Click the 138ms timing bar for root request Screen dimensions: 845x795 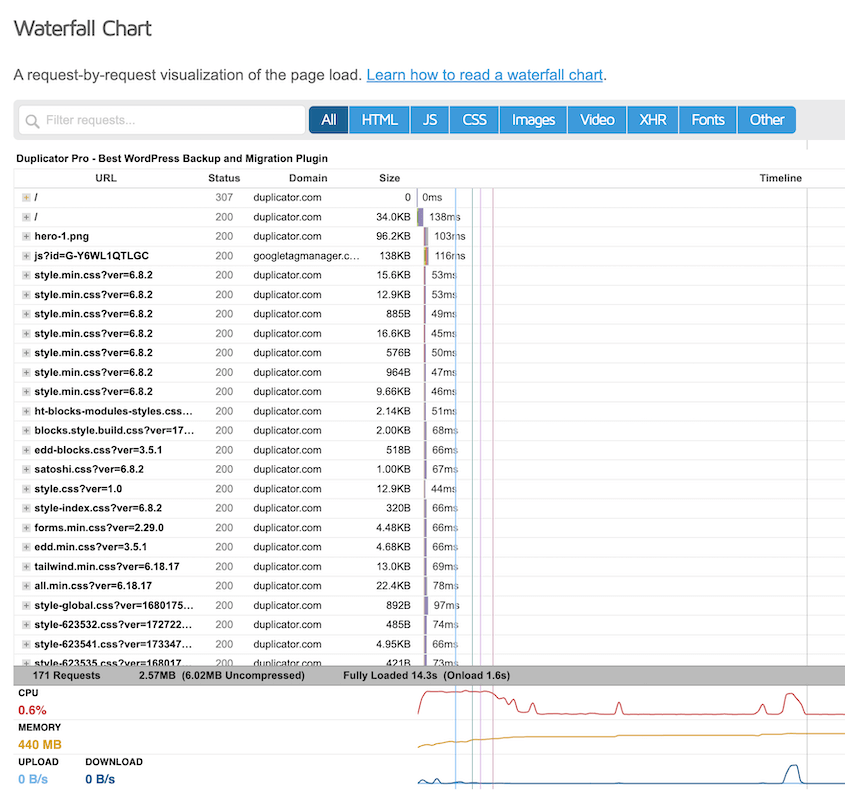[x=421, y=217]
